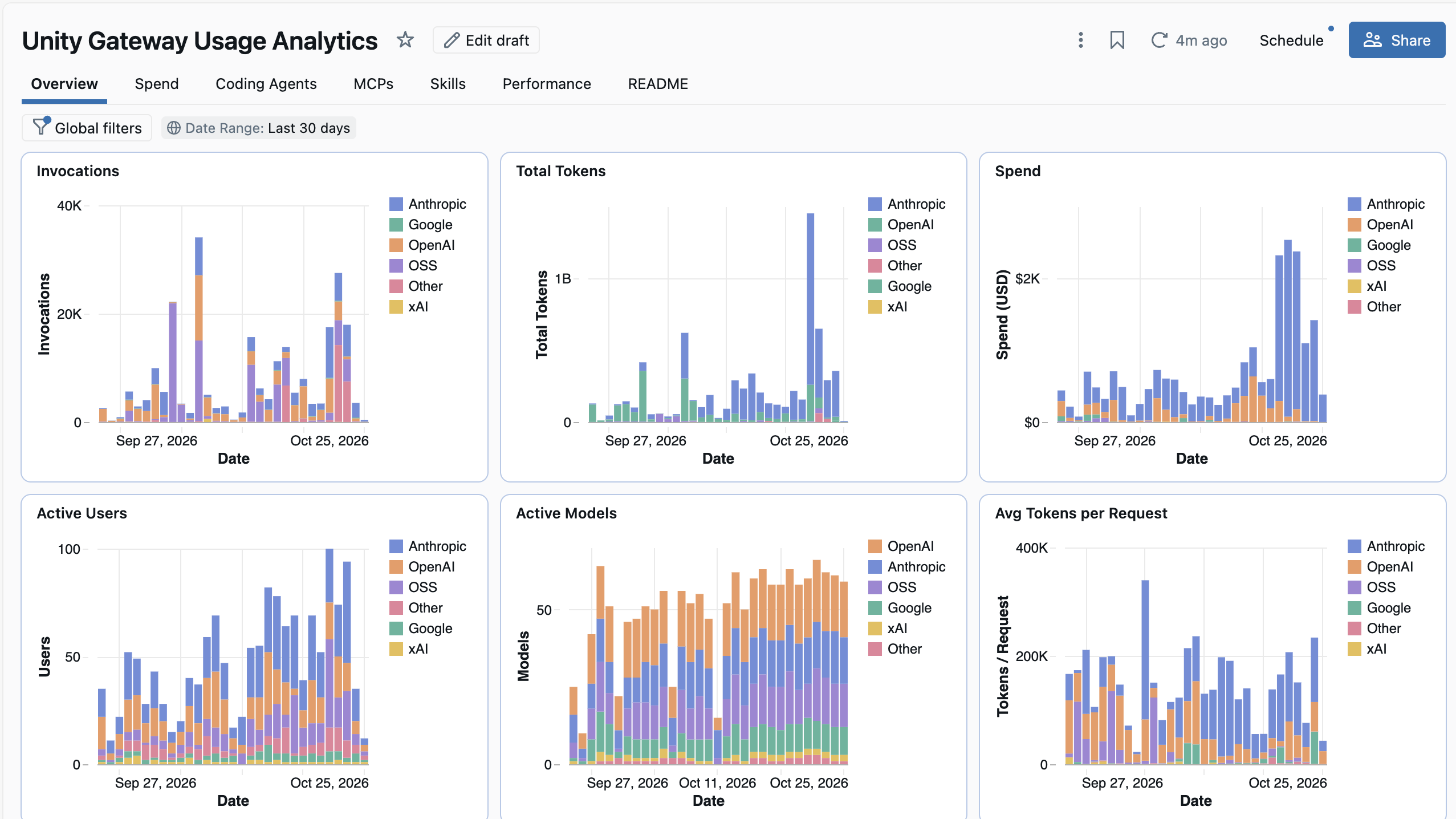Viewport: 1456px width, 819px height.
Task: Select the Overview tab
Action: (x=64, y=84)
